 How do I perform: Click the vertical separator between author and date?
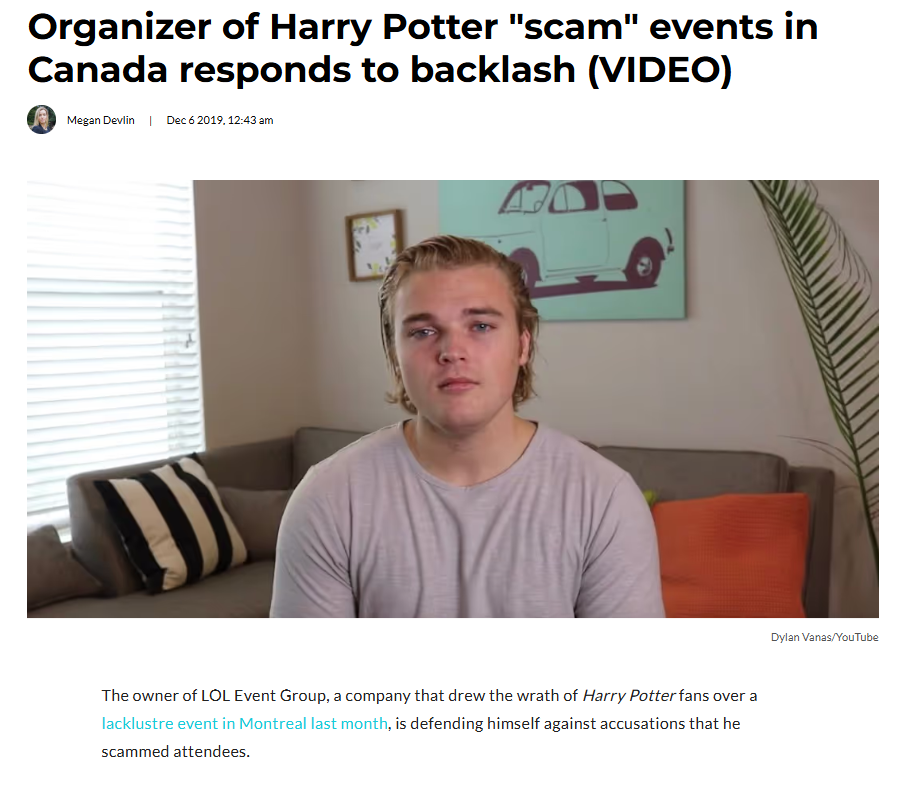click(150, 120)
